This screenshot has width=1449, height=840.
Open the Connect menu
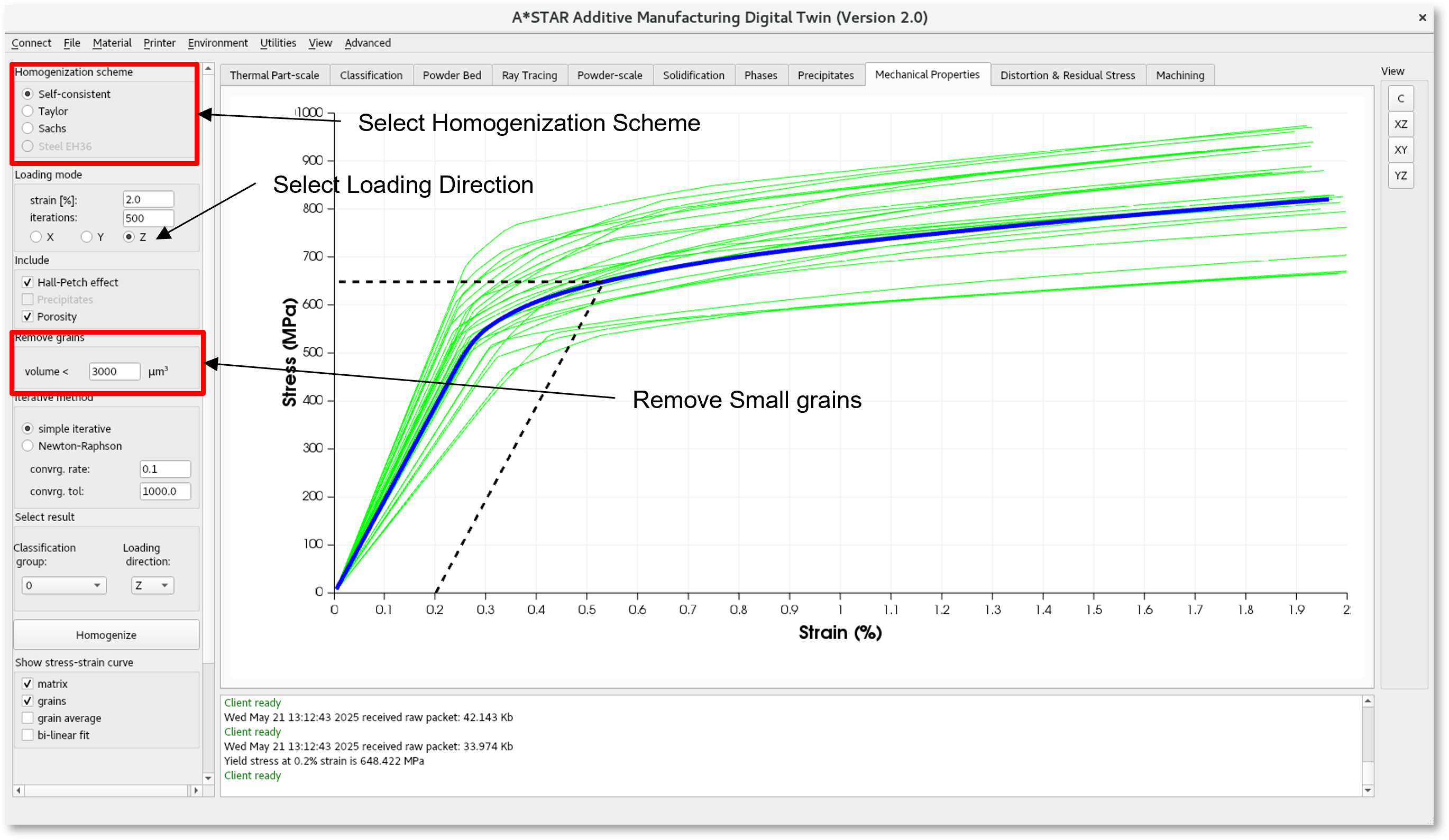pyautogui.click(x=31, y=43)
